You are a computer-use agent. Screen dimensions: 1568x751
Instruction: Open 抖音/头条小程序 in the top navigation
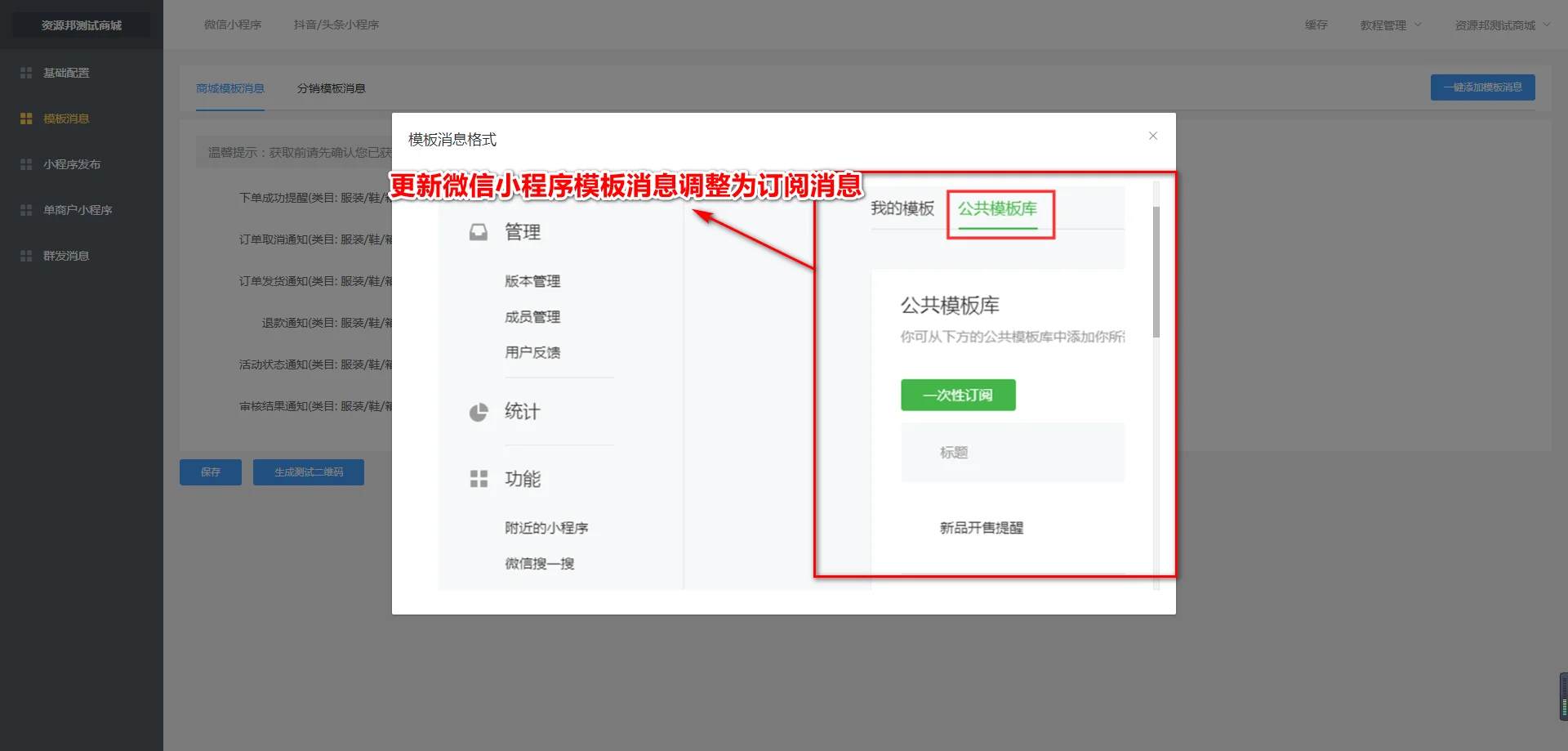pos(336,25)
